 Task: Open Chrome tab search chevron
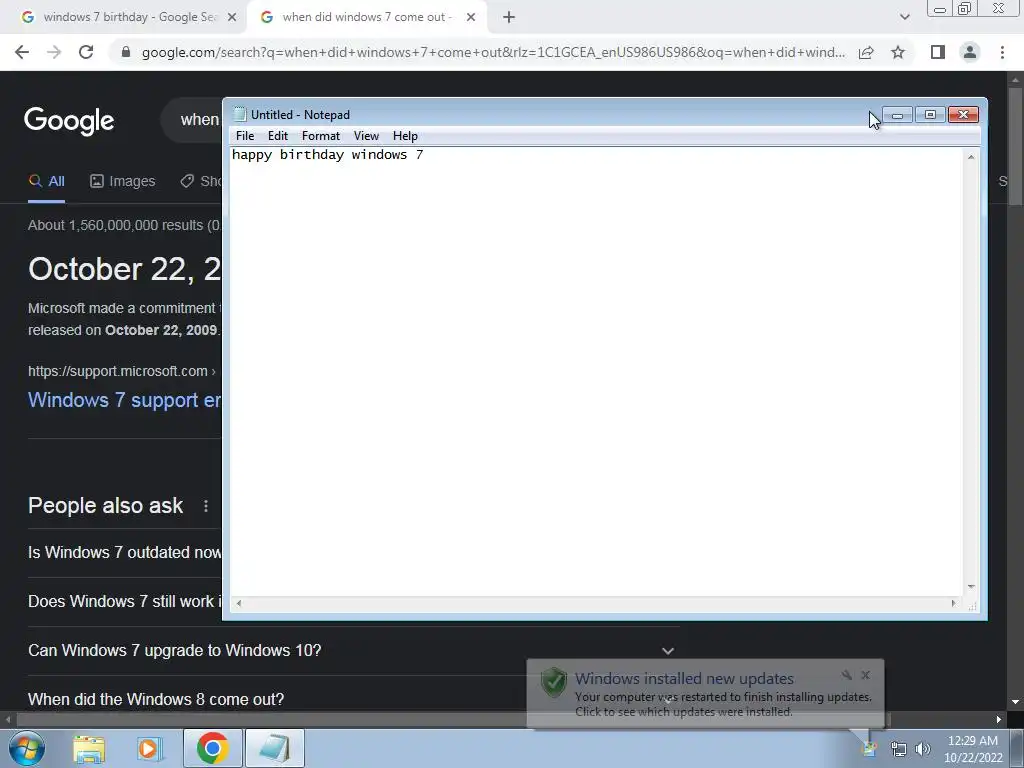pos(904,18)
